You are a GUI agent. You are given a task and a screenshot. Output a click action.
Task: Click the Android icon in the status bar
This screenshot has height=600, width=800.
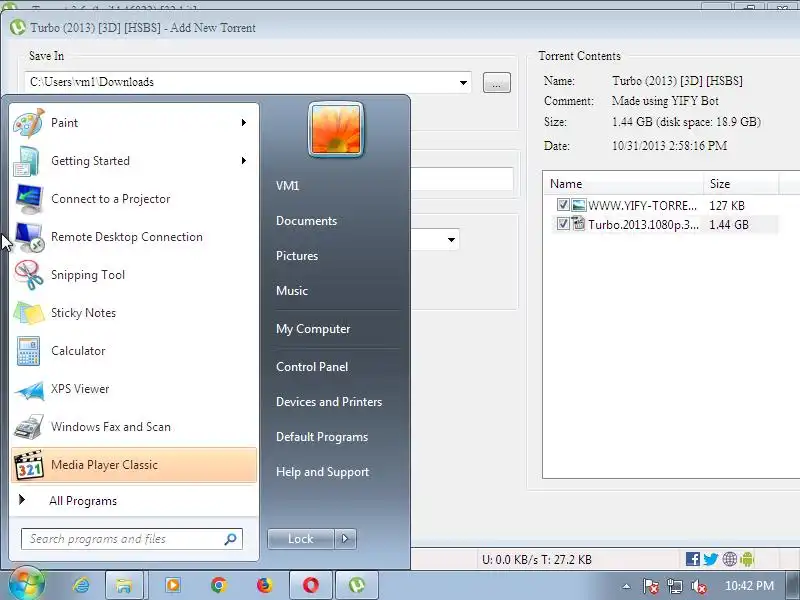point(747,559)
